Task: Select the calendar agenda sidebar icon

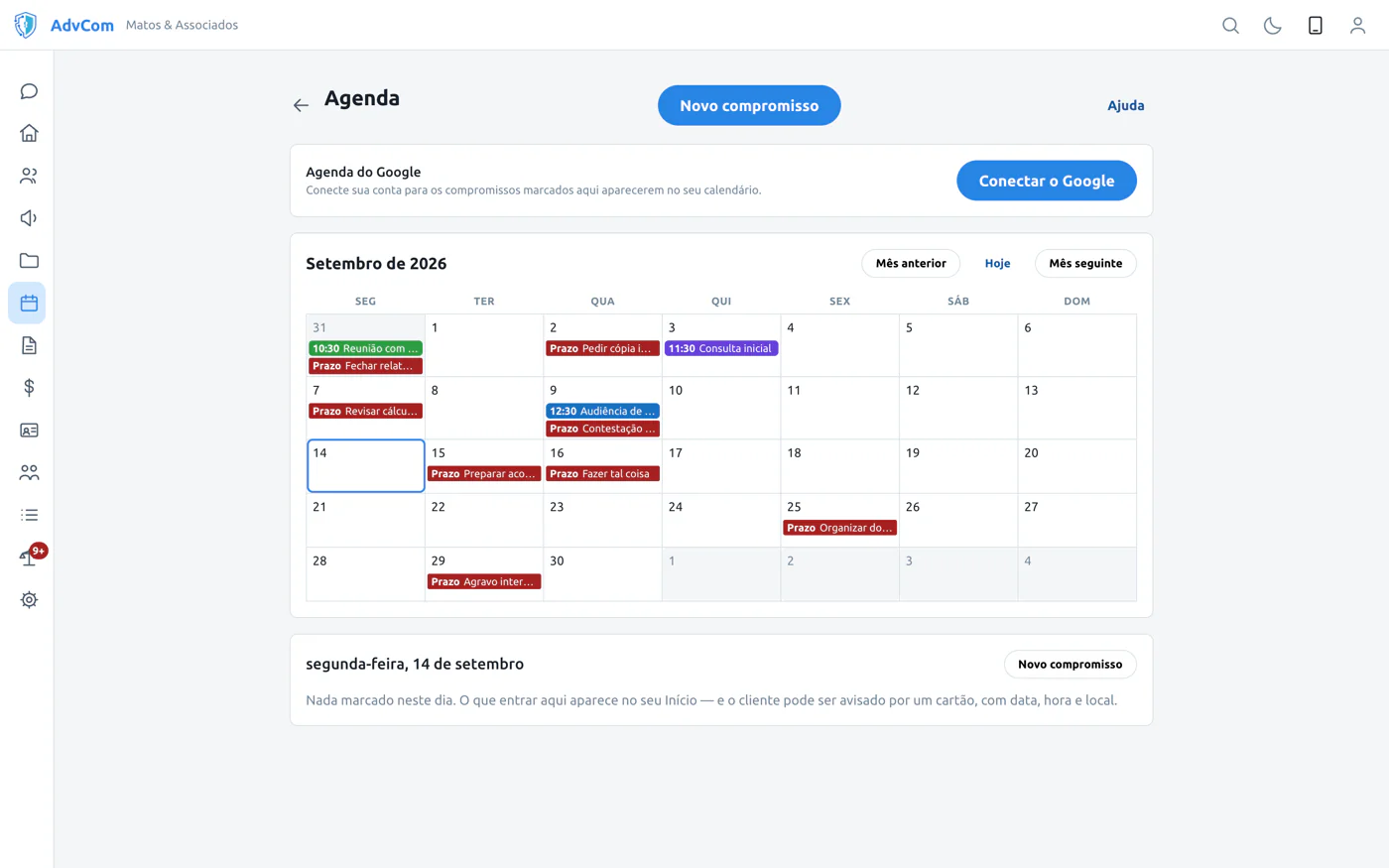Action: (29, 303)
